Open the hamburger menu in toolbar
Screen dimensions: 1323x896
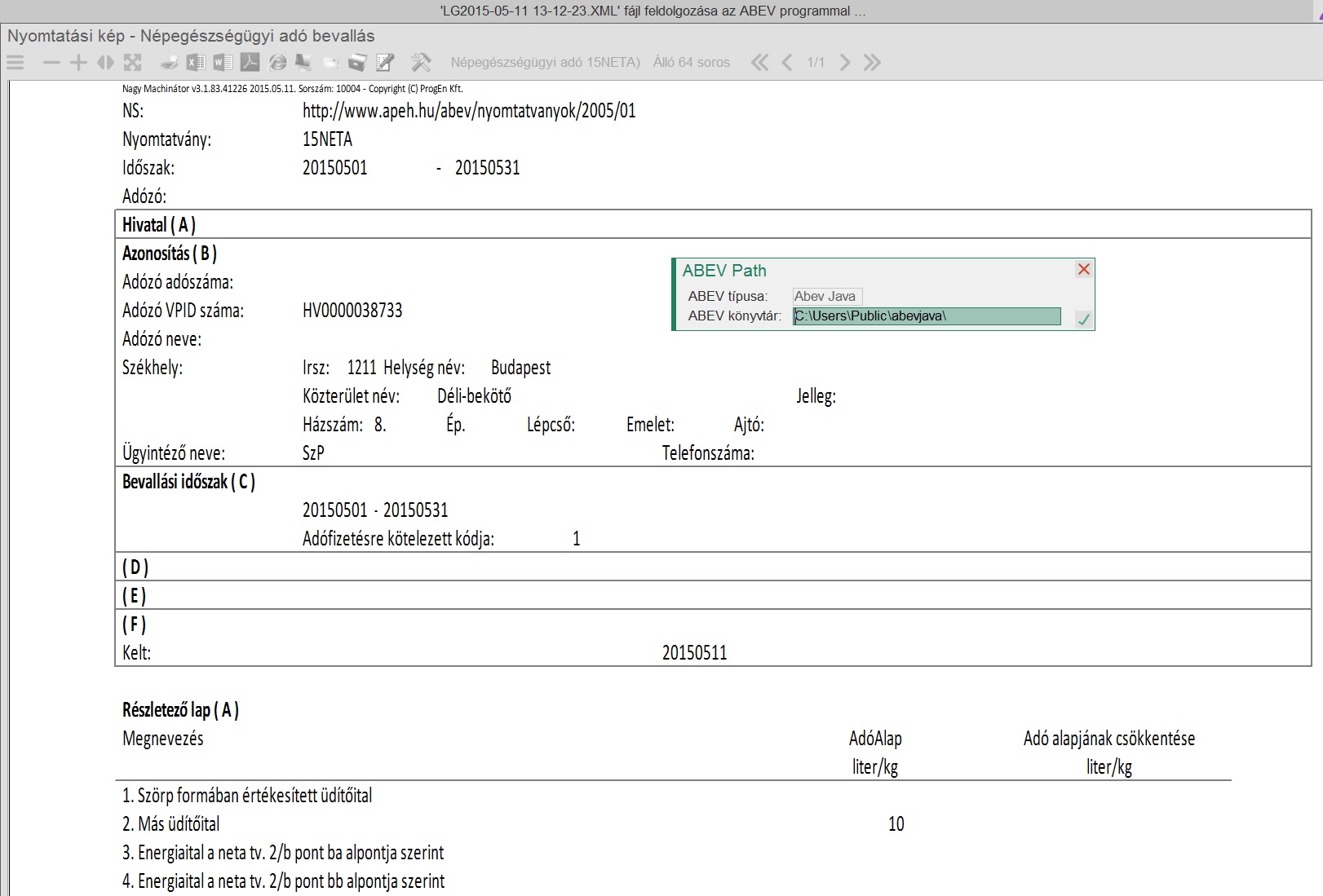15,63
